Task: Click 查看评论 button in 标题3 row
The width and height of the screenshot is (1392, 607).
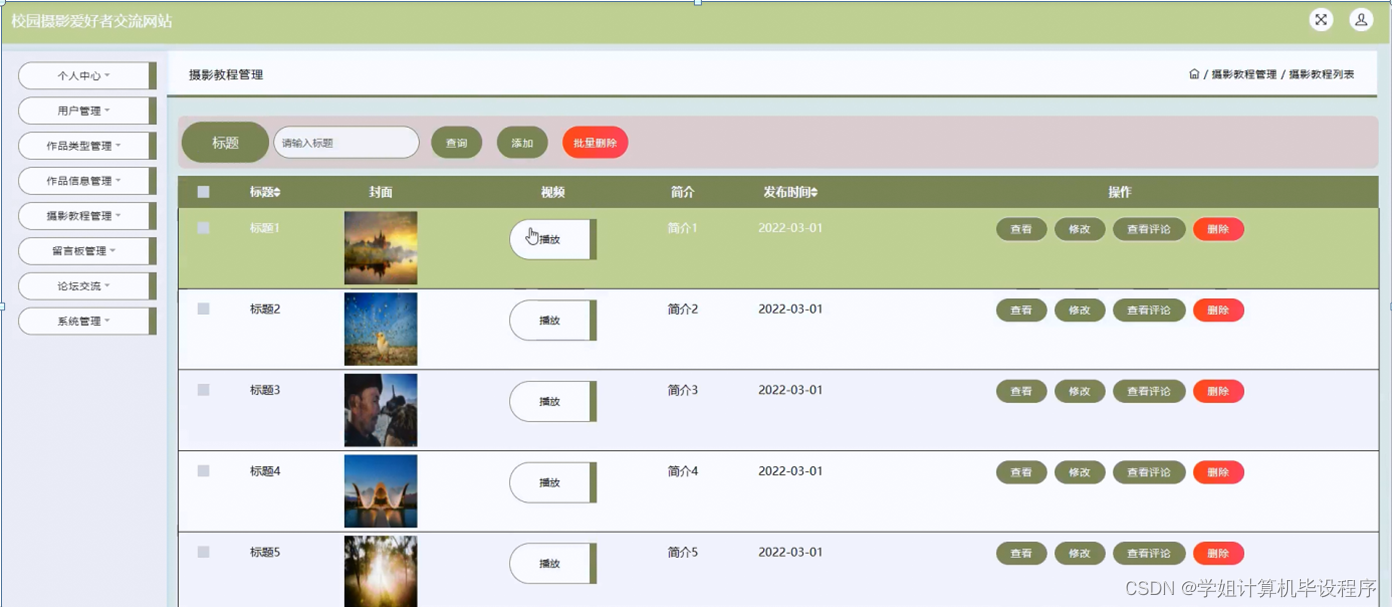Action: point(1149,391)
